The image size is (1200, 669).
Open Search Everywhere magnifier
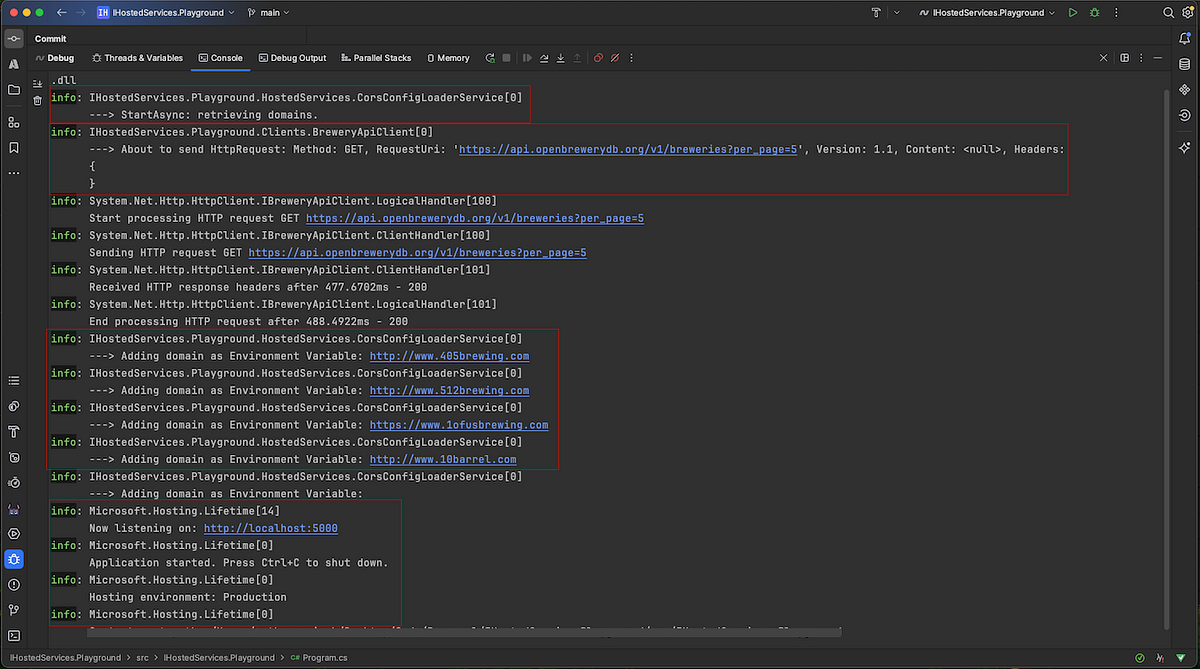[x=1166, y=12]
